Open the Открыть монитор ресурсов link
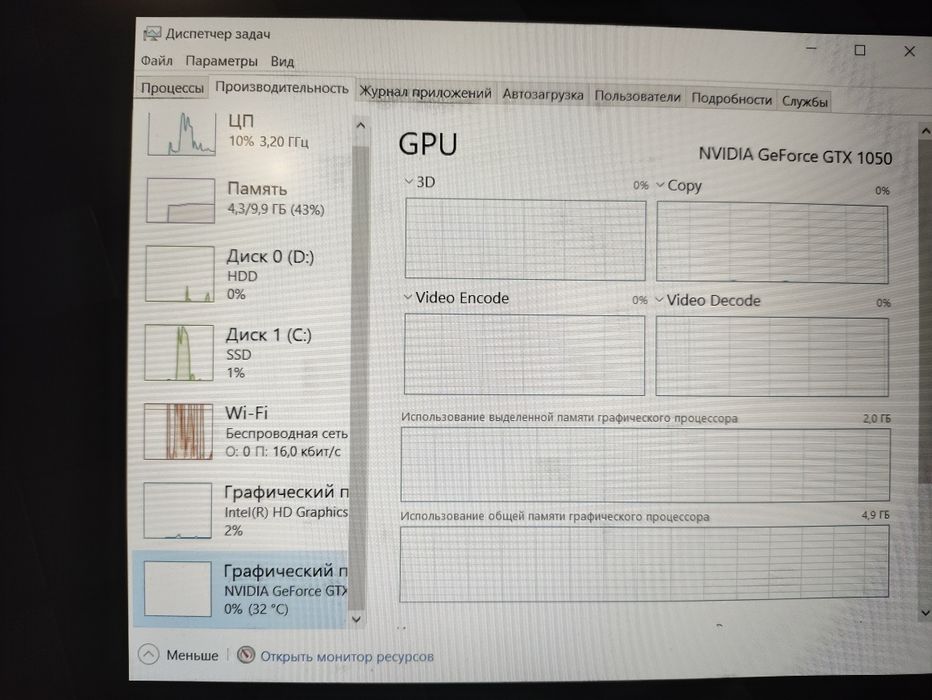The height and width of the screenshot is (700, 932). (x=347, y=657)
